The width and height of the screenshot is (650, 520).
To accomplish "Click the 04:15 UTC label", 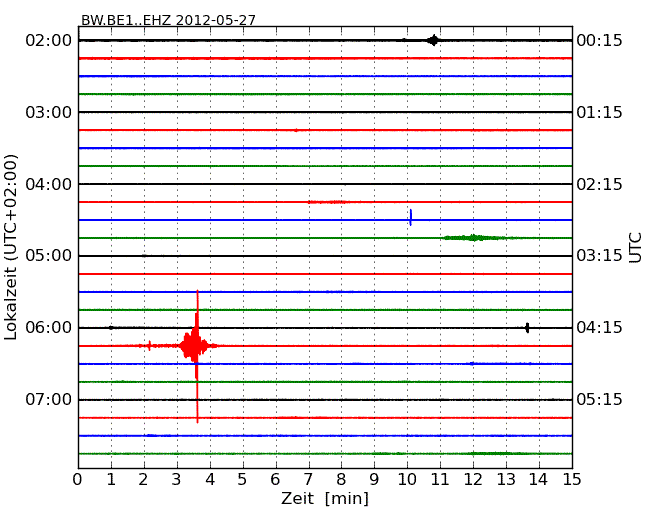I will pos(599,328).
